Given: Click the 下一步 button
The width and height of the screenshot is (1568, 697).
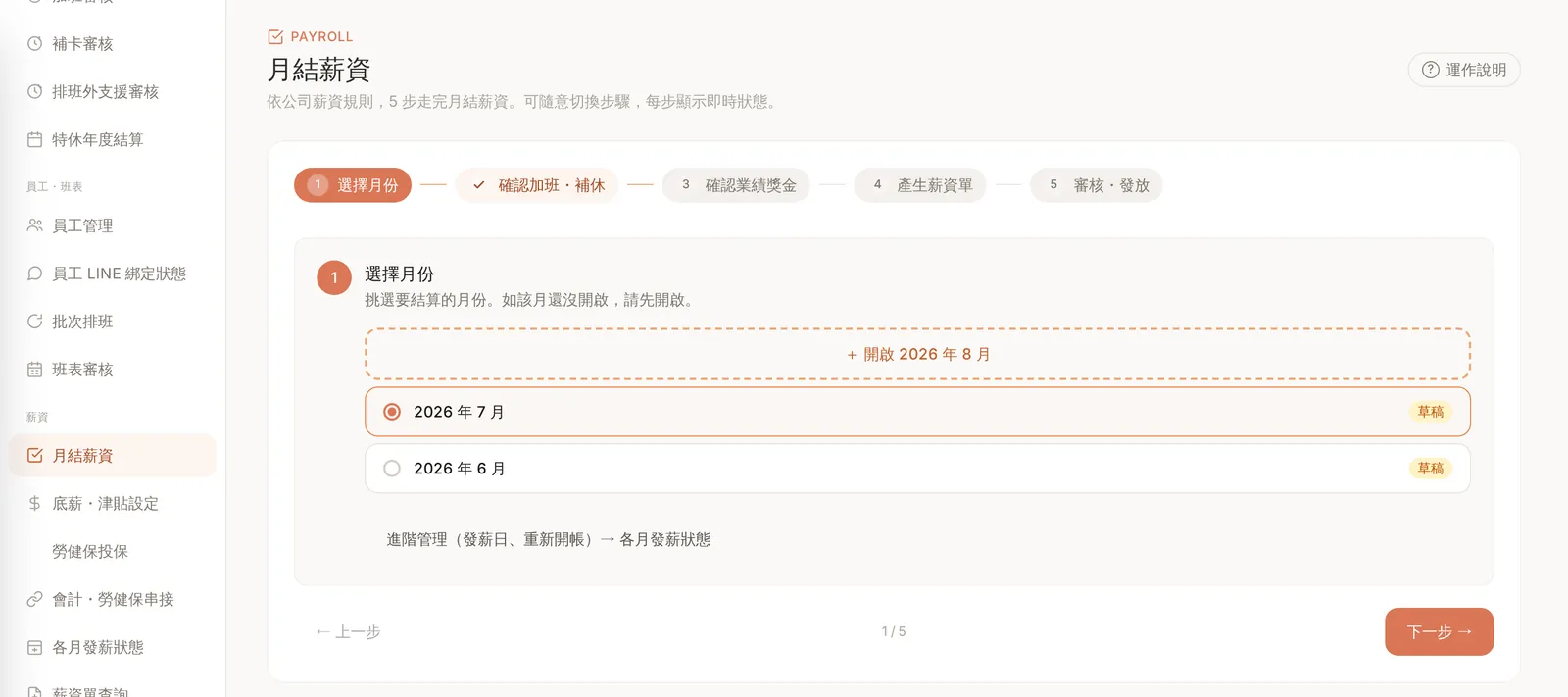Looking at the screenshot, I should (x=1439, y=631).
